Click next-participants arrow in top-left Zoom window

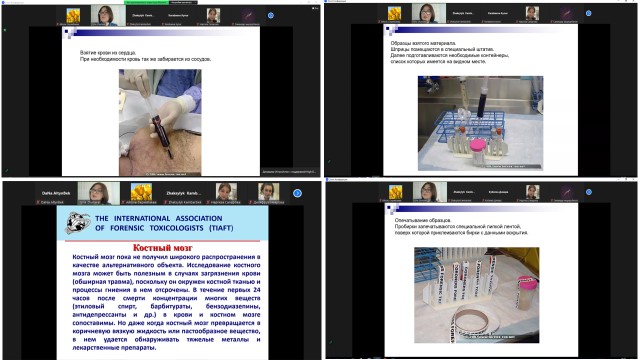pyautogui.click(x=271, y=16)
